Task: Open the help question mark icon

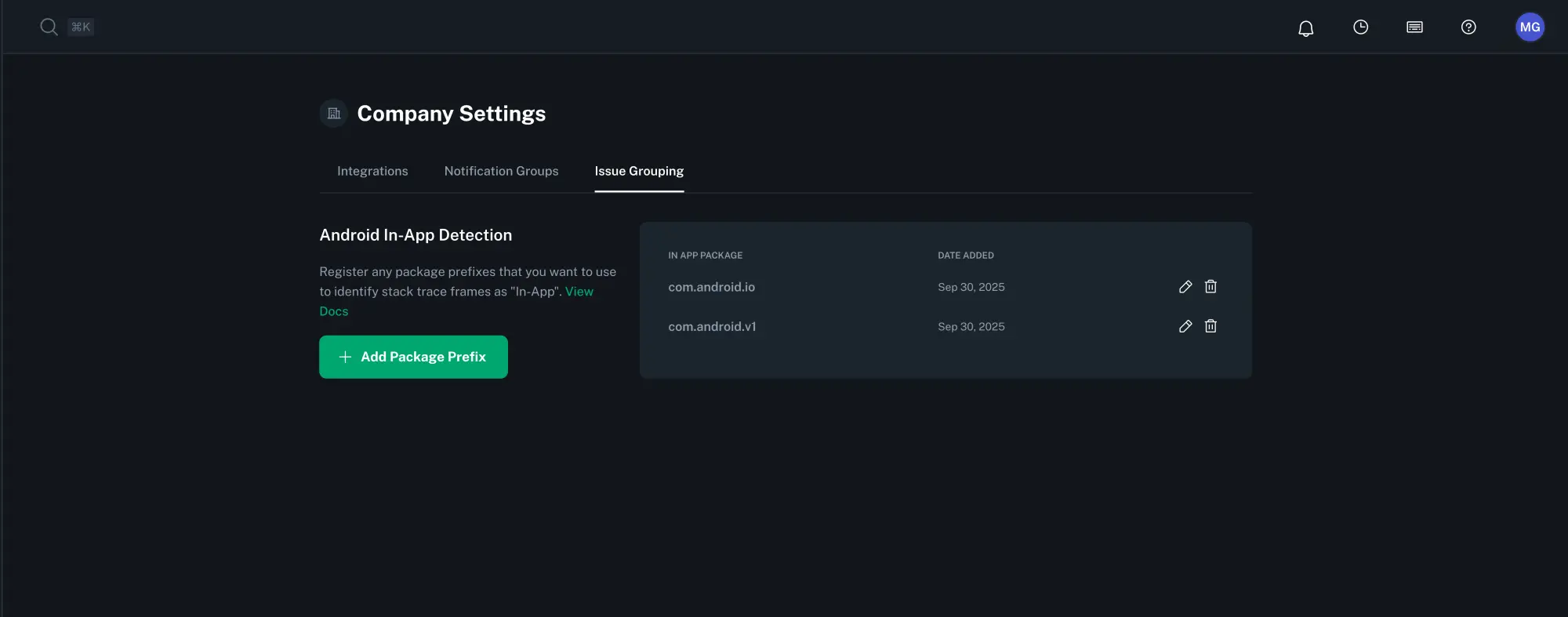Action: pyautogui.click(x=1468, y=27)
